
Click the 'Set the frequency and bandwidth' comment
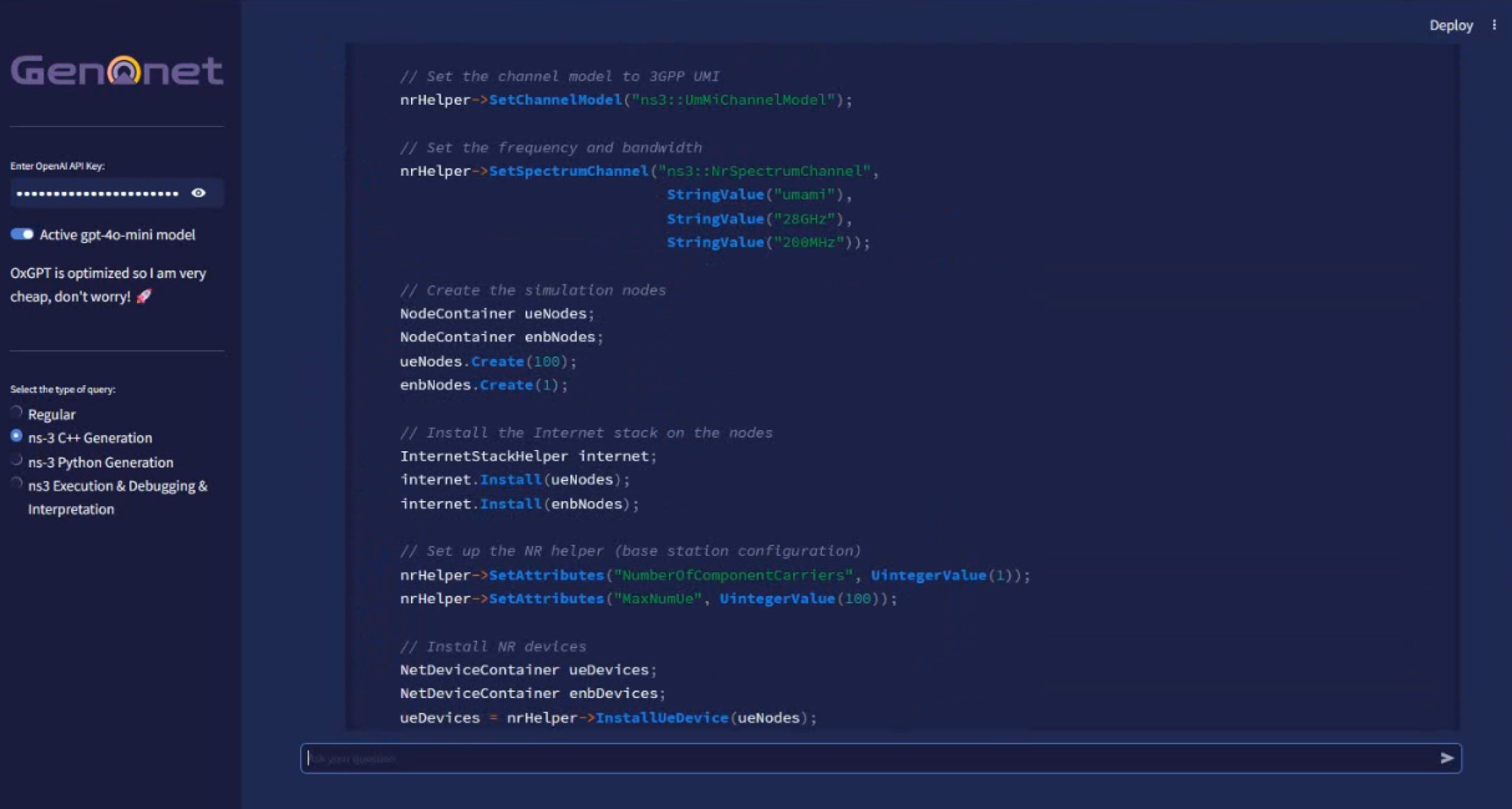tap(551, 148)
